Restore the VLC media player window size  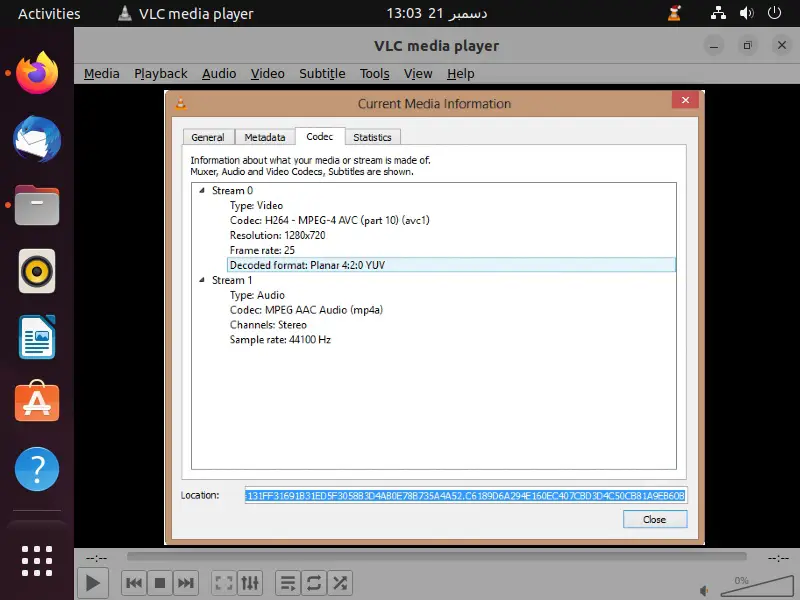(747, 46)
